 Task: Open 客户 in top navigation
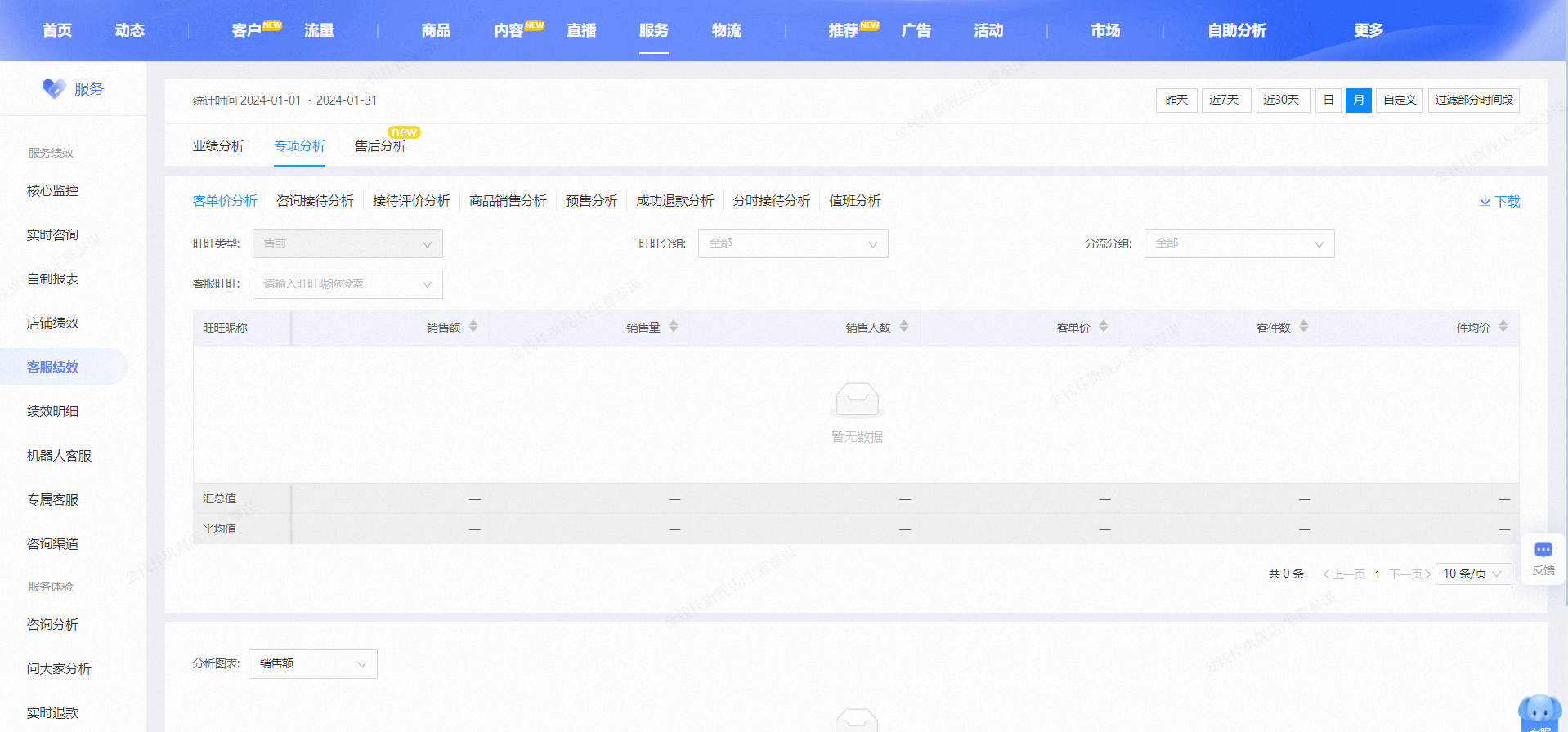246,30
